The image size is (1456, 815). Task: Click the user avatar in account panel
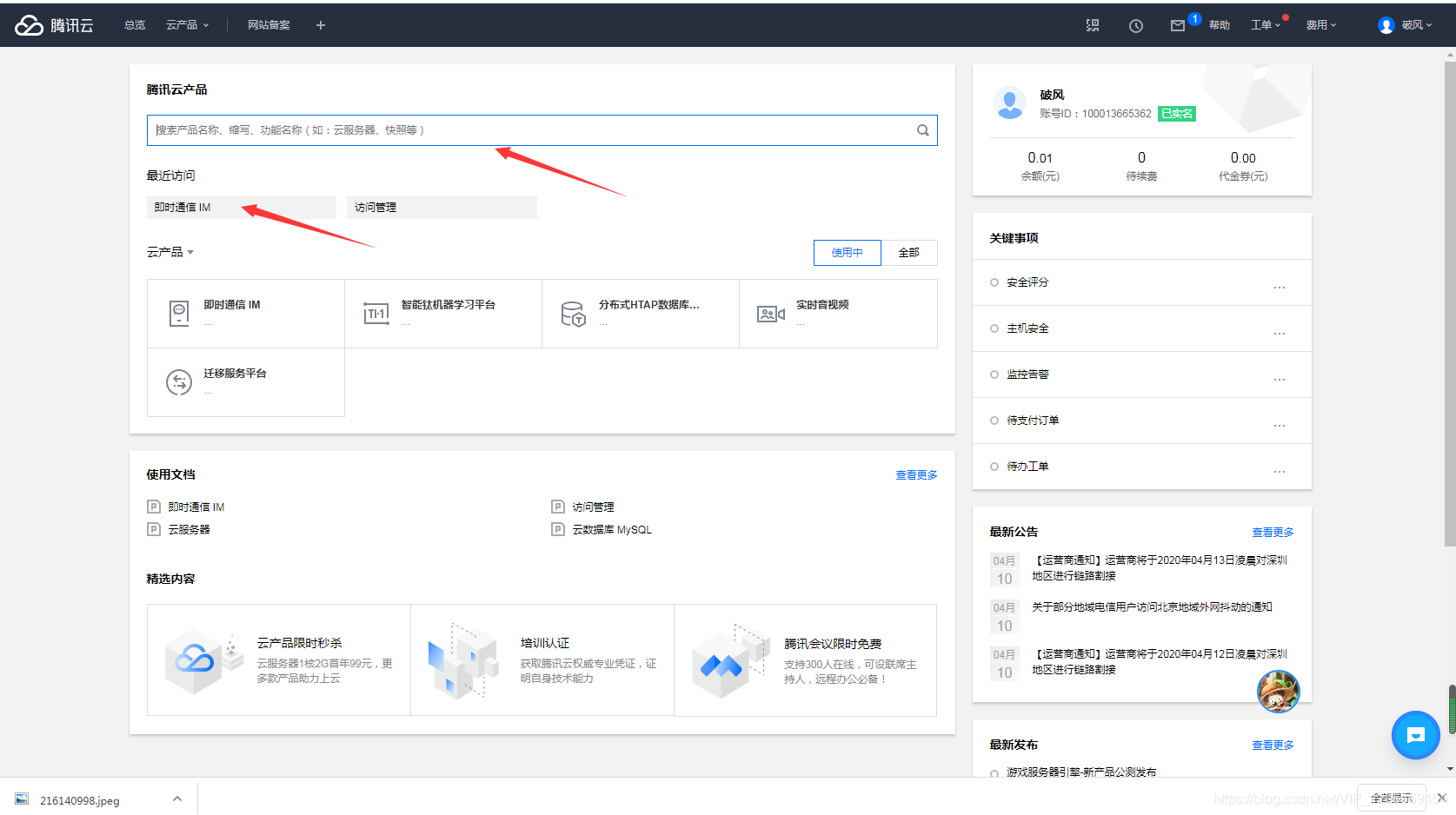(1010, 103)
